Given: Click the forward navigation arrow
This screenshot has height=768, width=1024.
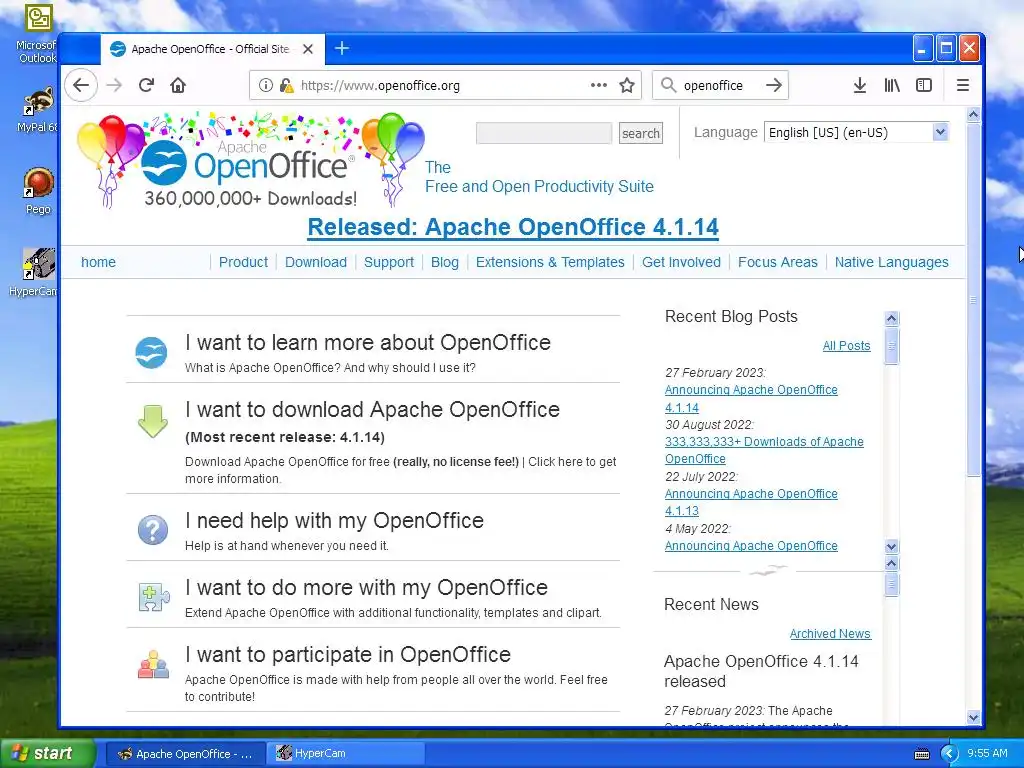Looking at the screenshot, I should pyautogui.click(x=114, y=85).
